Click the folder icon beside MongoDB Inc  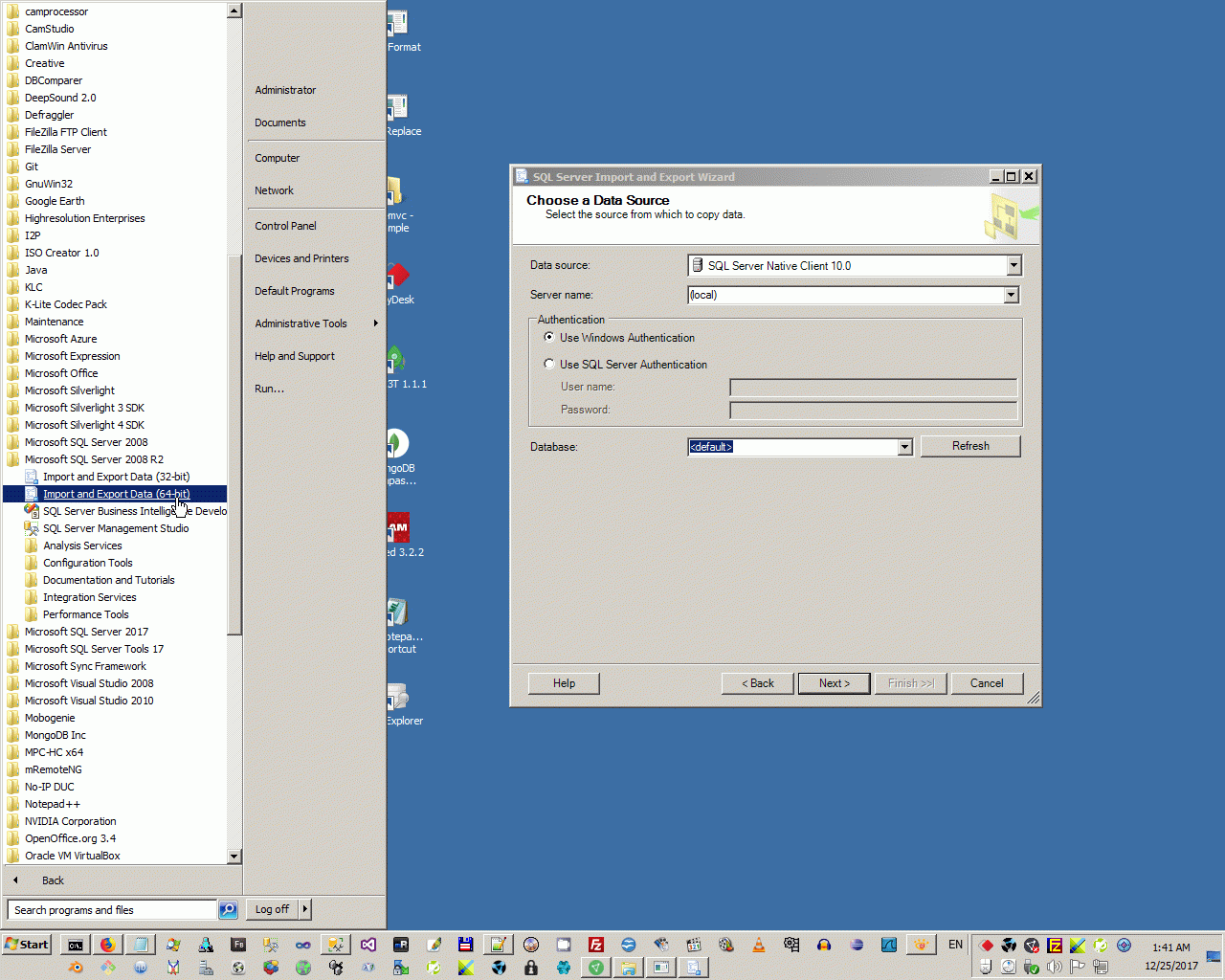(12, 735)
